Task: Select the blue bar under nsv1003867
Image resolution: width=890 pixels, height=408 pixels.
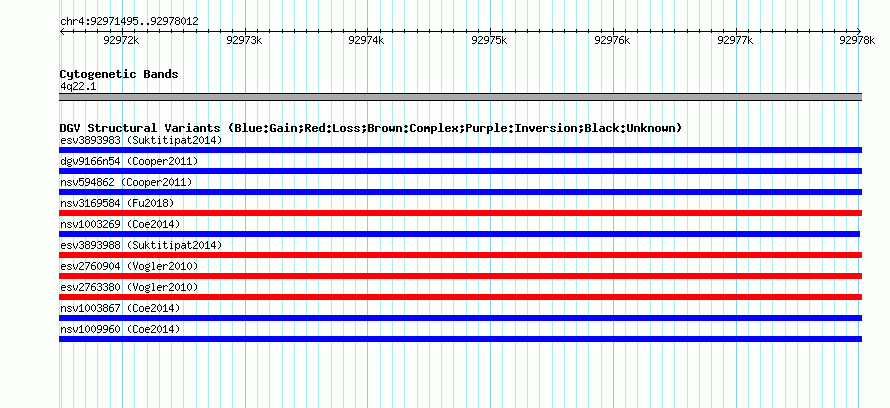Action: 460,318
